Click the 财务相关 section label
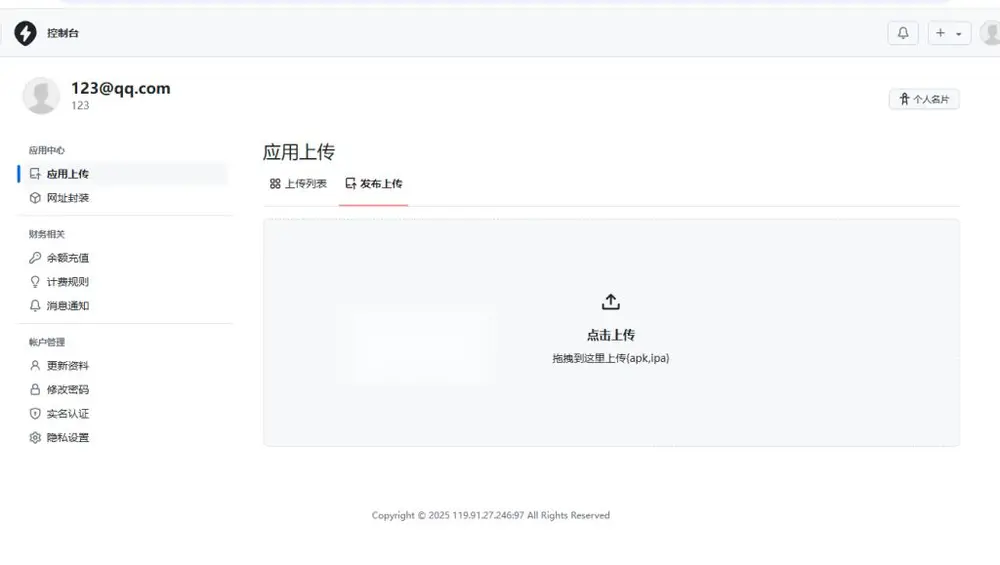This screenshot has width=1000, height=565. [x=47, y=234]
